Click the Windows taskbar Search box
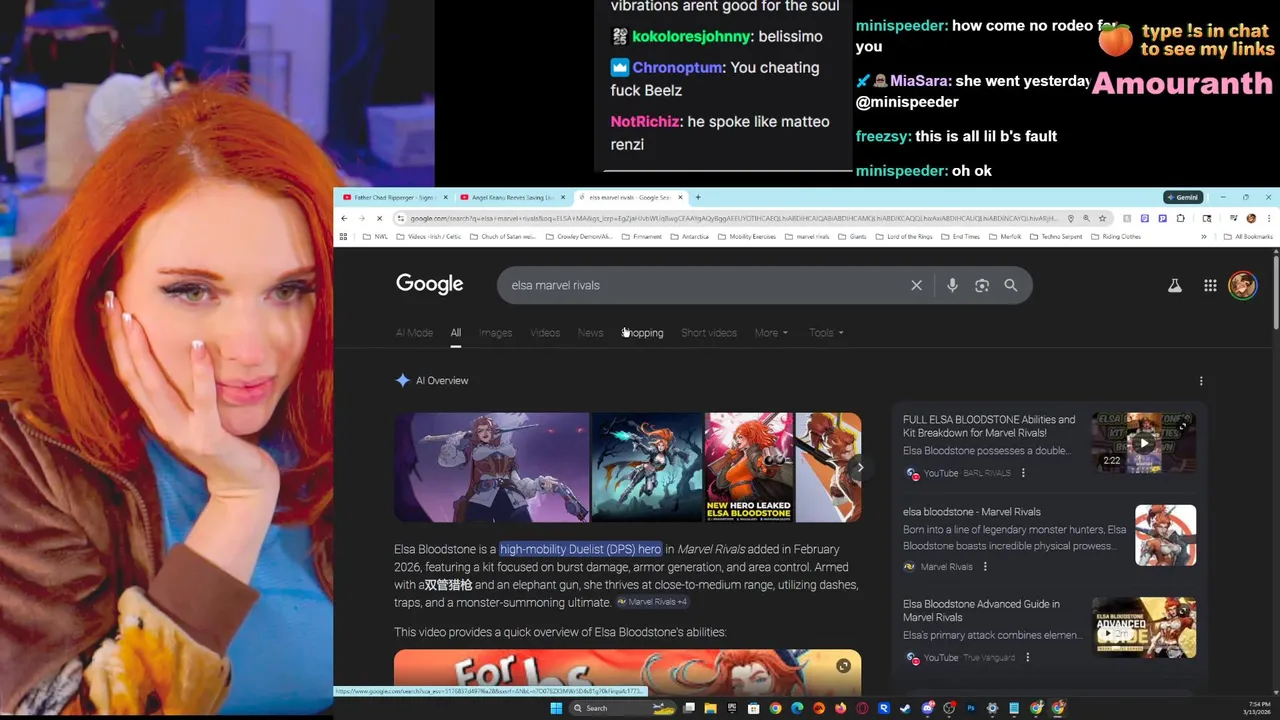The width and height of the screenshot is (1280, 720). [624, 708]
